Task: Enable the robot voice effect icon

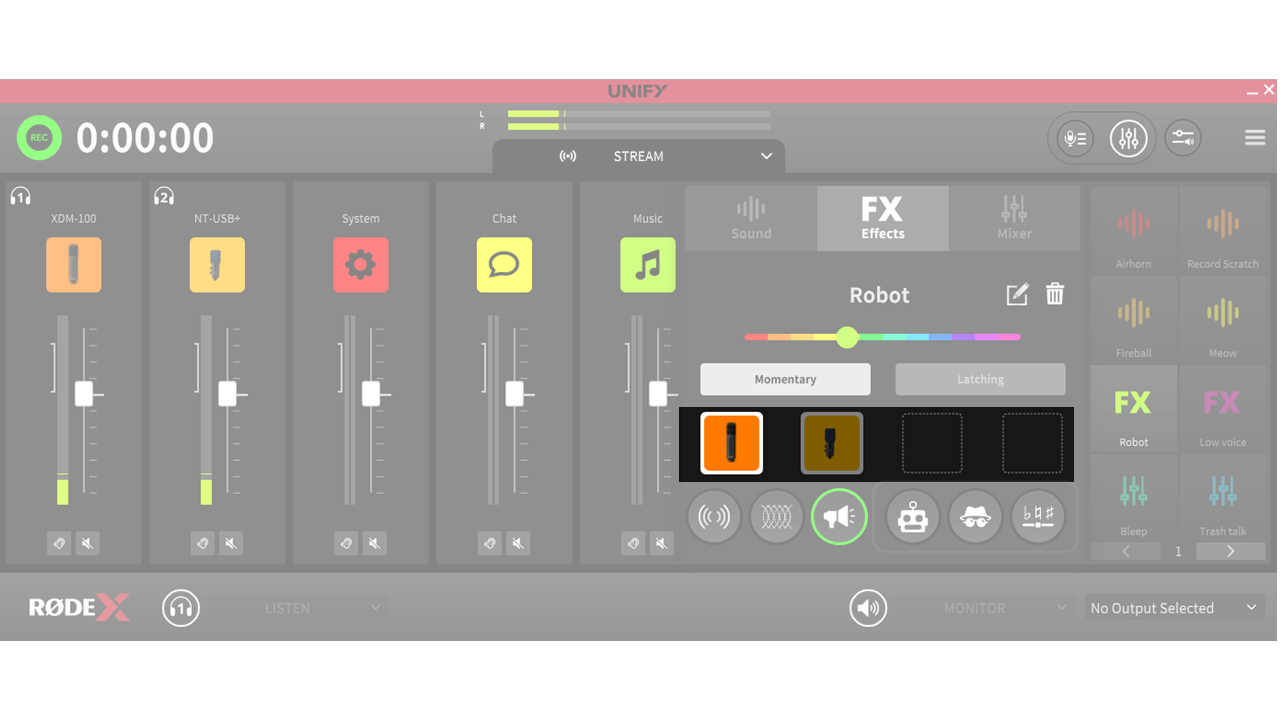Action: (x=912, y=517)
